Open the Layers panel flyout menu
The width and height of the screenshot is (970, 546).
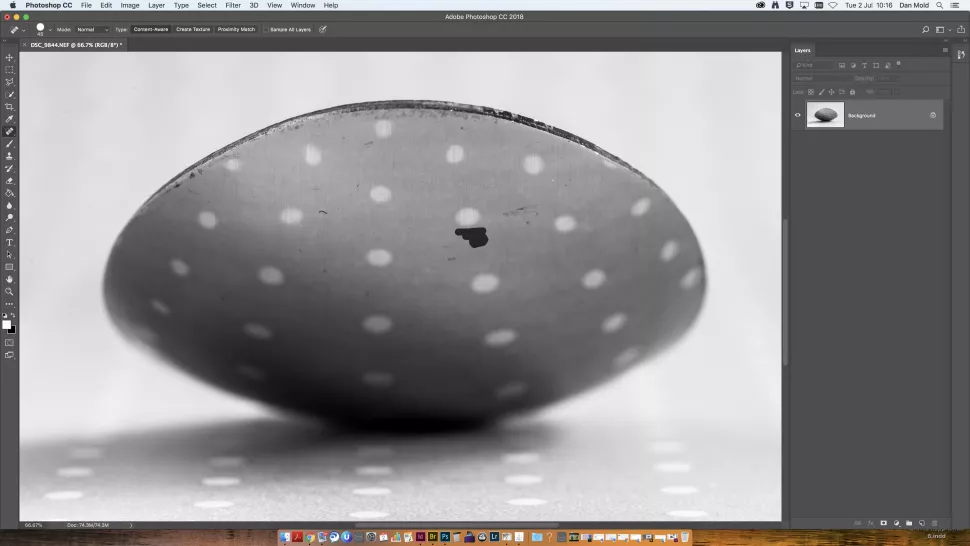tap(944, 50)
